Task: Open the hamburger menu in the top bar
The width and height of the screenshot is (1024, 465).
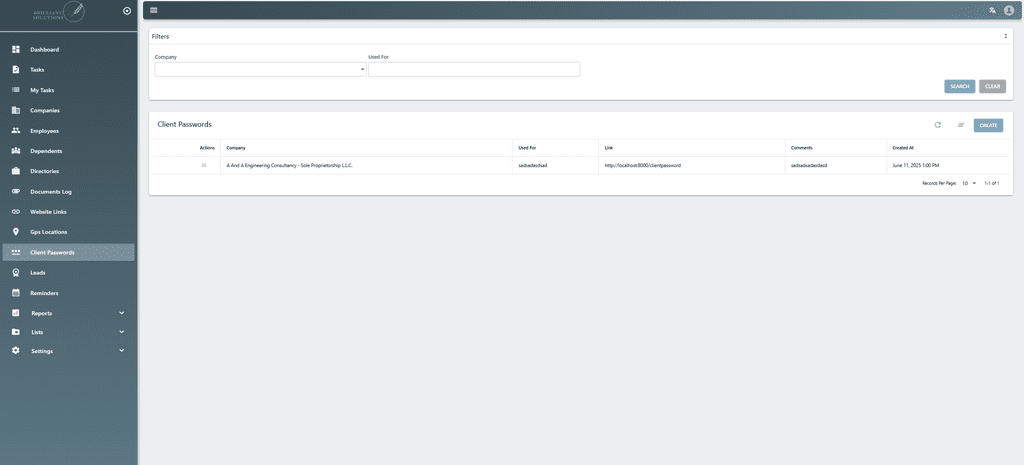Action: click(153, 10)
